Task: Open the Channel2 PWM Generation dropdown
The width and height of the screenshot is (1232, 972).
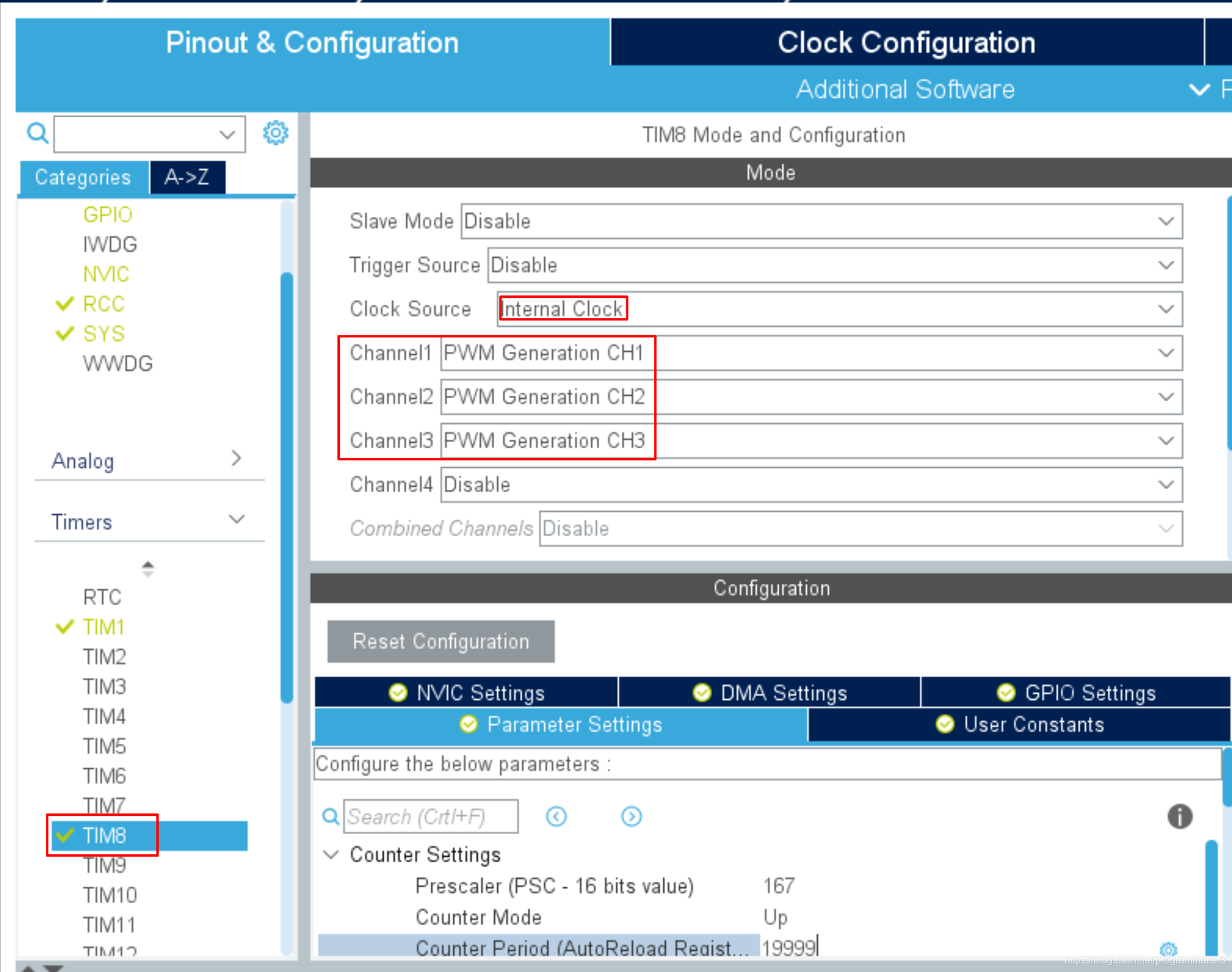Action: point(811,397)
